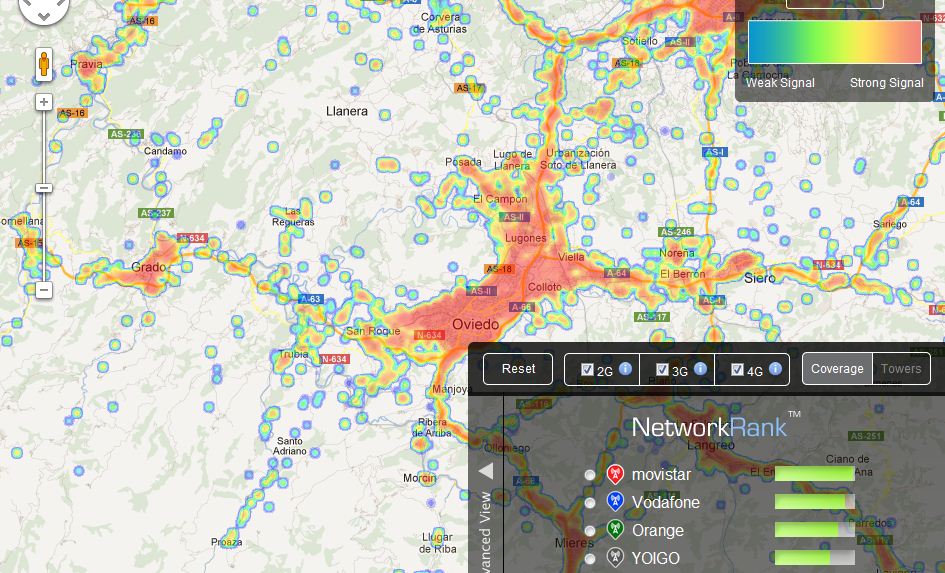Click the movistar rank bar
The width and height of the screenshot is (945, 573).
814,474
